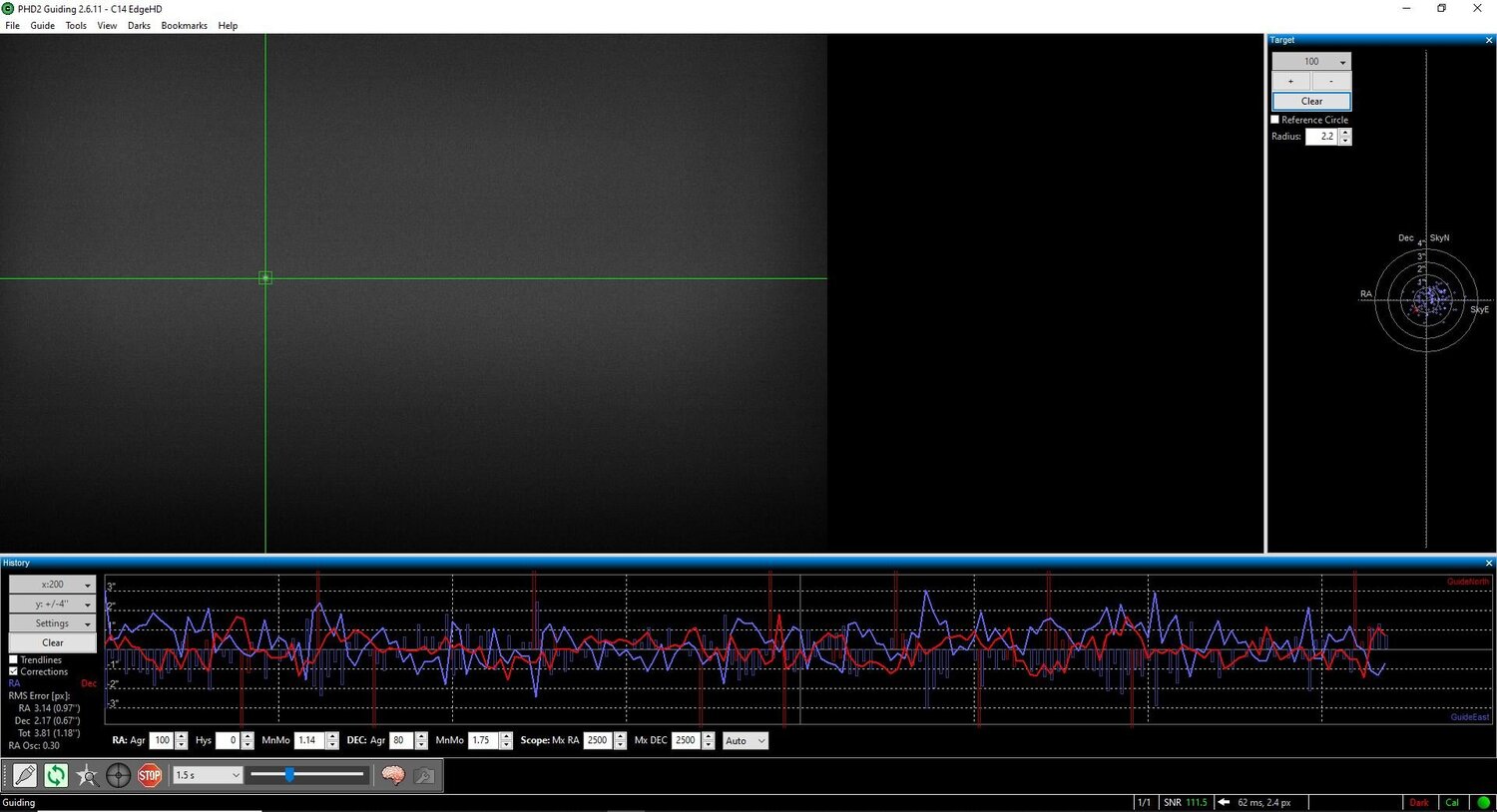Auto-select a guide star with star icon

(87, 775)
